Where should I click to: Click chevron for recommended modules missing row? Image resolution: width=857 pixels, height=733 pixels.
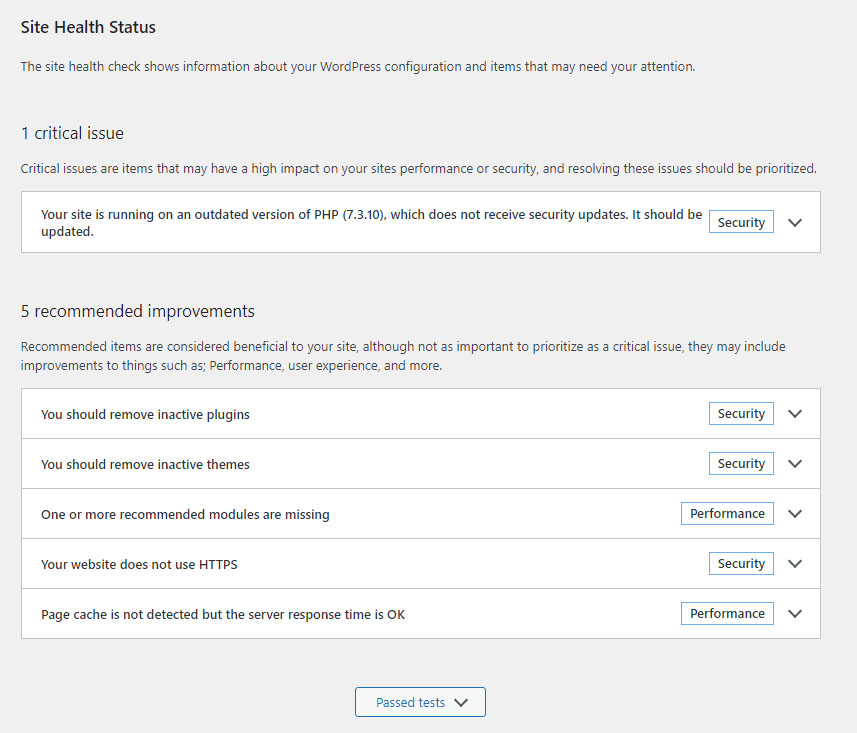[795, 514]
